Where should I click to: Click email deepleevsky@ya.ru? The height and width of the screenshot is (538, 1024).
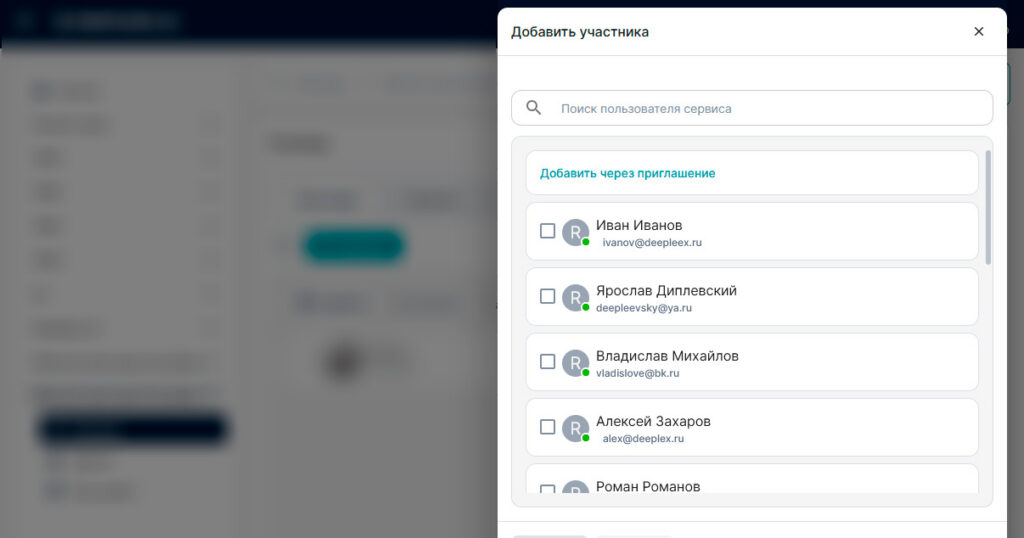pyautogui.click(x=644, y=308)
